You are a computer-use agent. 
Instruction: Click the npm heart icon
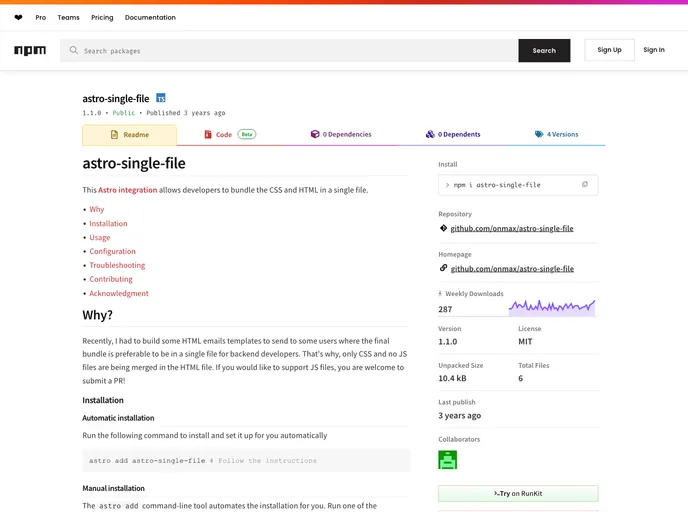click(x=18, y=18)
